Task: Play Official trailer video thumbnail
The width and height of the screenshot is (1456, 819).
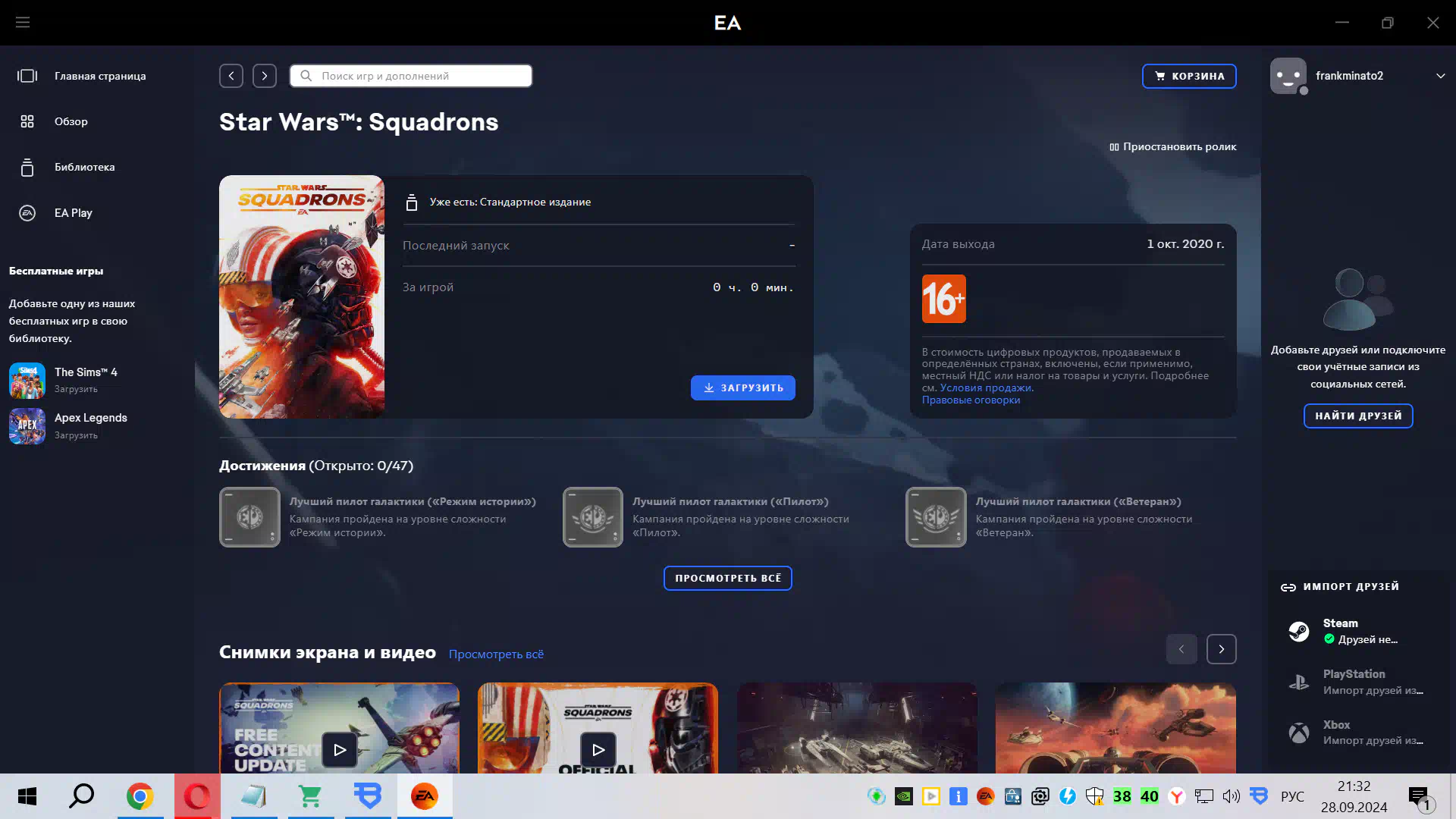Action: 598,749
